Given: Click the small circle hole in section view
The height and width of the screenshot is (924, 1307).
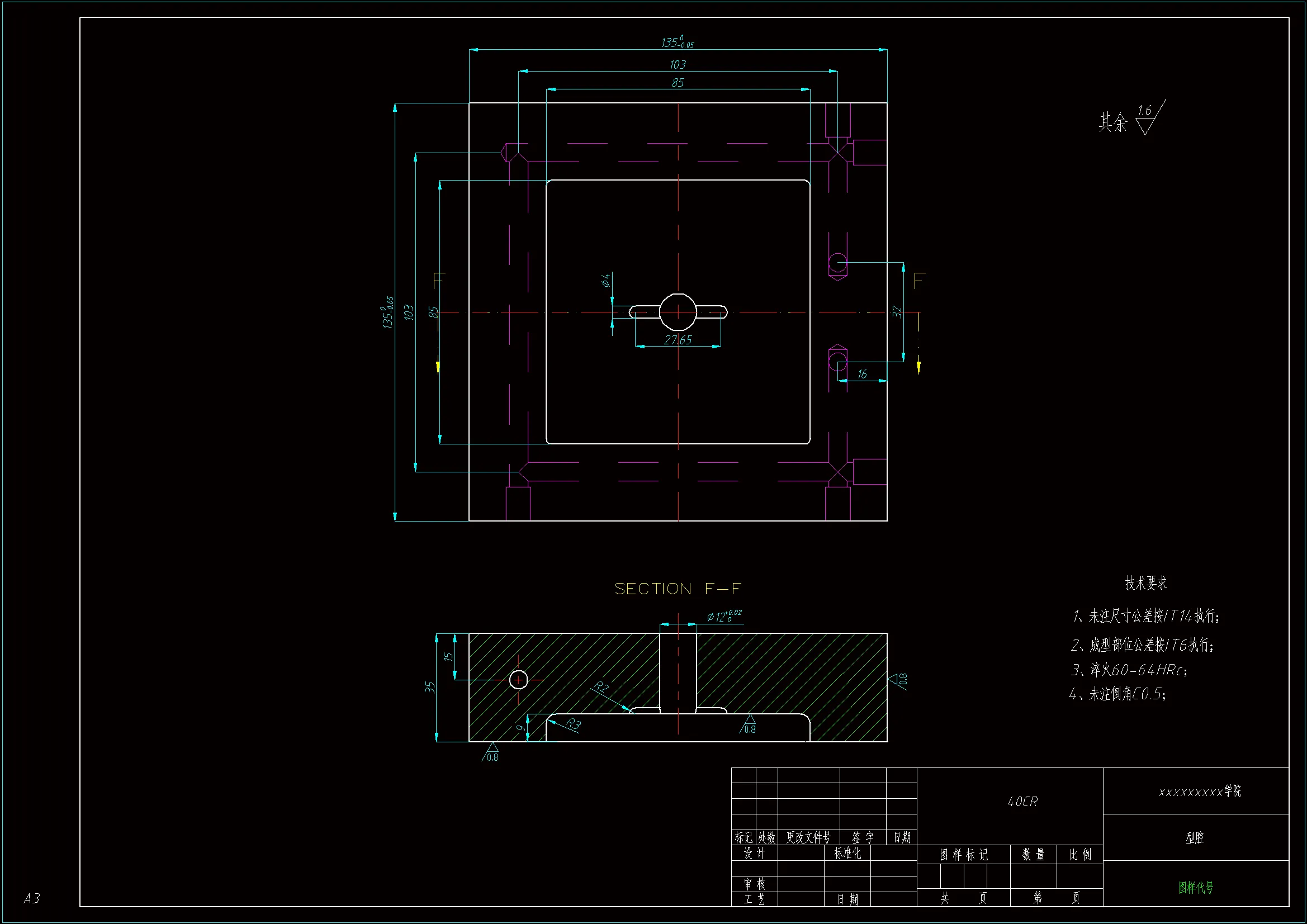Looking at the screenshot, I should (518, 680).
